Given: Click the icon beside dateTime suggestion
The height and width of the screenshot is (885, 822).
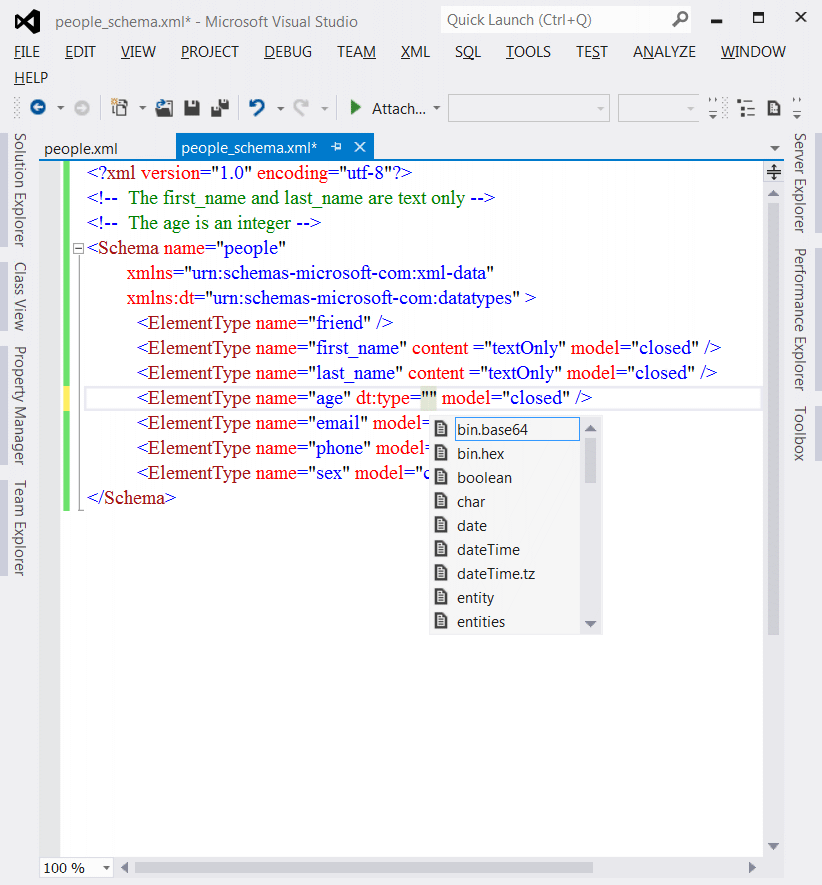Looking at the screenshot, I should (441, 549).
